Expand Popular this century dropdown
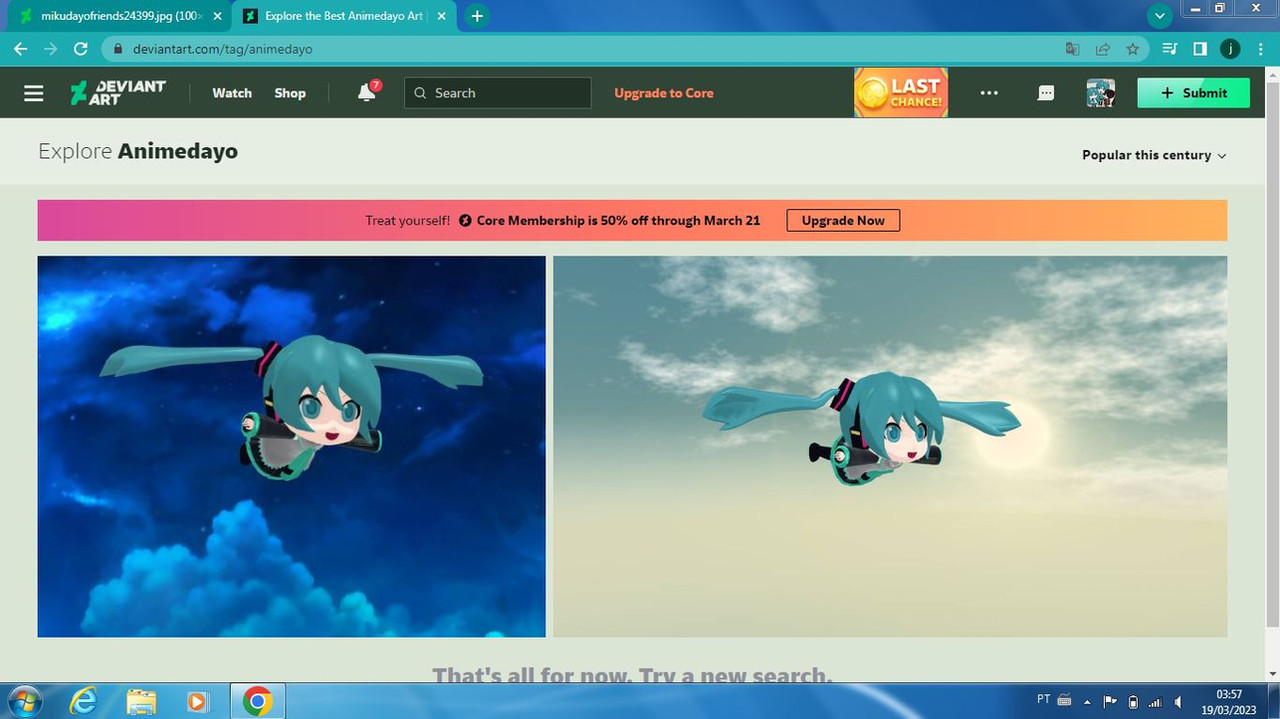The image size is (1280, 719). click(x=1154, y=155)
